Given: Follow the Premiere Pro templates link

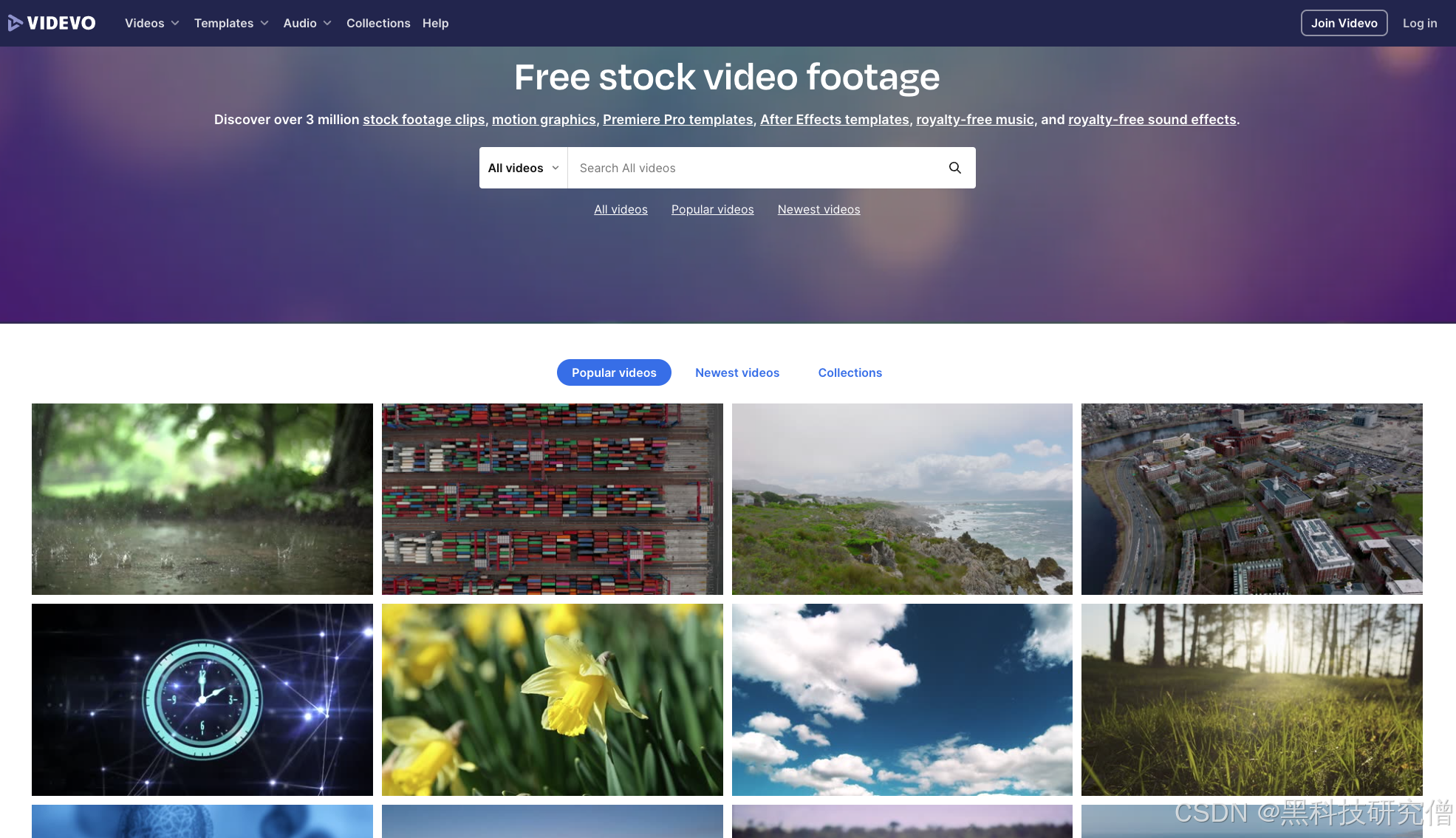Looking at the screenshot, I should pos(677,120).
